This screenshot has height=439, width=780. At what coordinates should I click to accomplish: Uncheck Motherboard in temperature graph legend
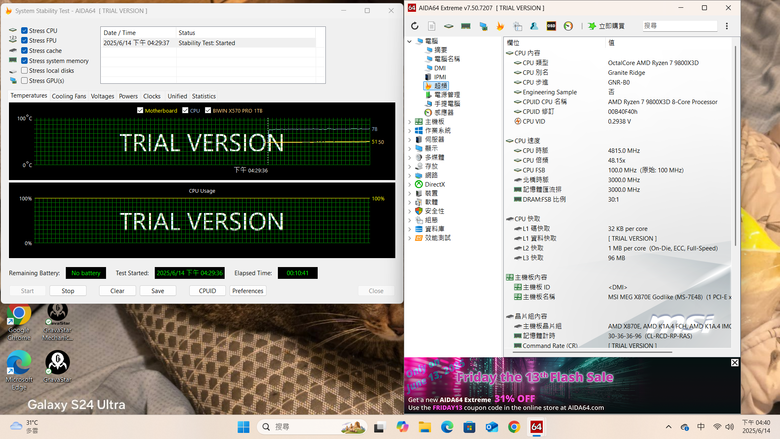point(140,110)
